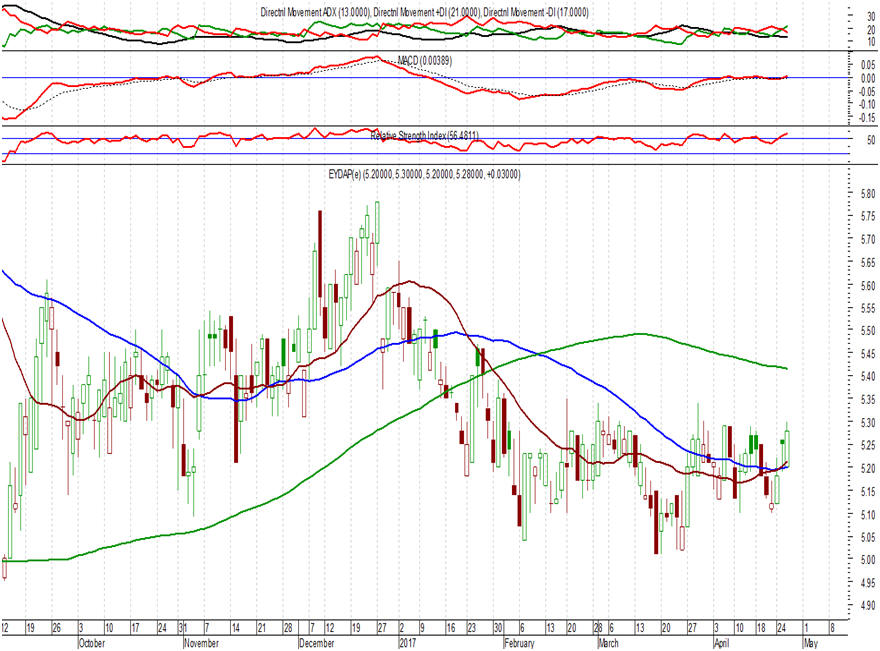Click the February month label

click(x=519, y=643)
